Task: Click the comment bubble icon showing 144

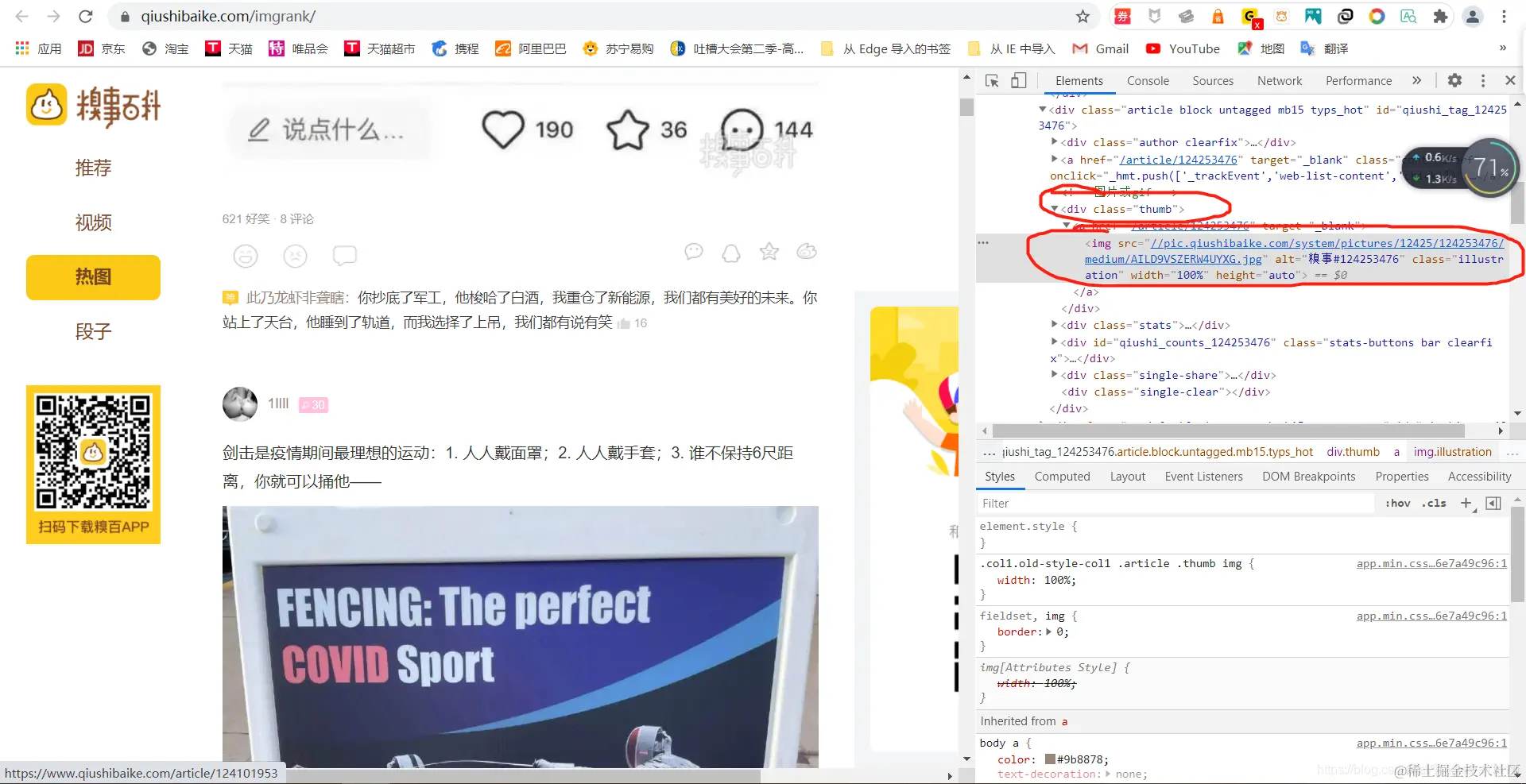Action: pyautogui.click(x=742, y=129)
